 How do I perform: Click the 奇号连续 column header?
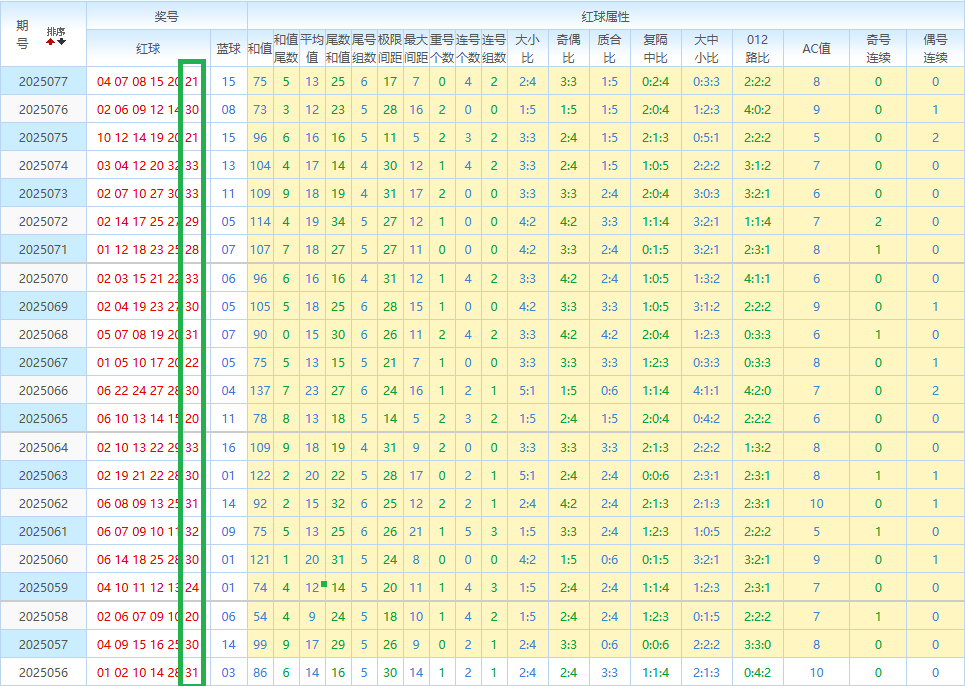click(878, 49)
